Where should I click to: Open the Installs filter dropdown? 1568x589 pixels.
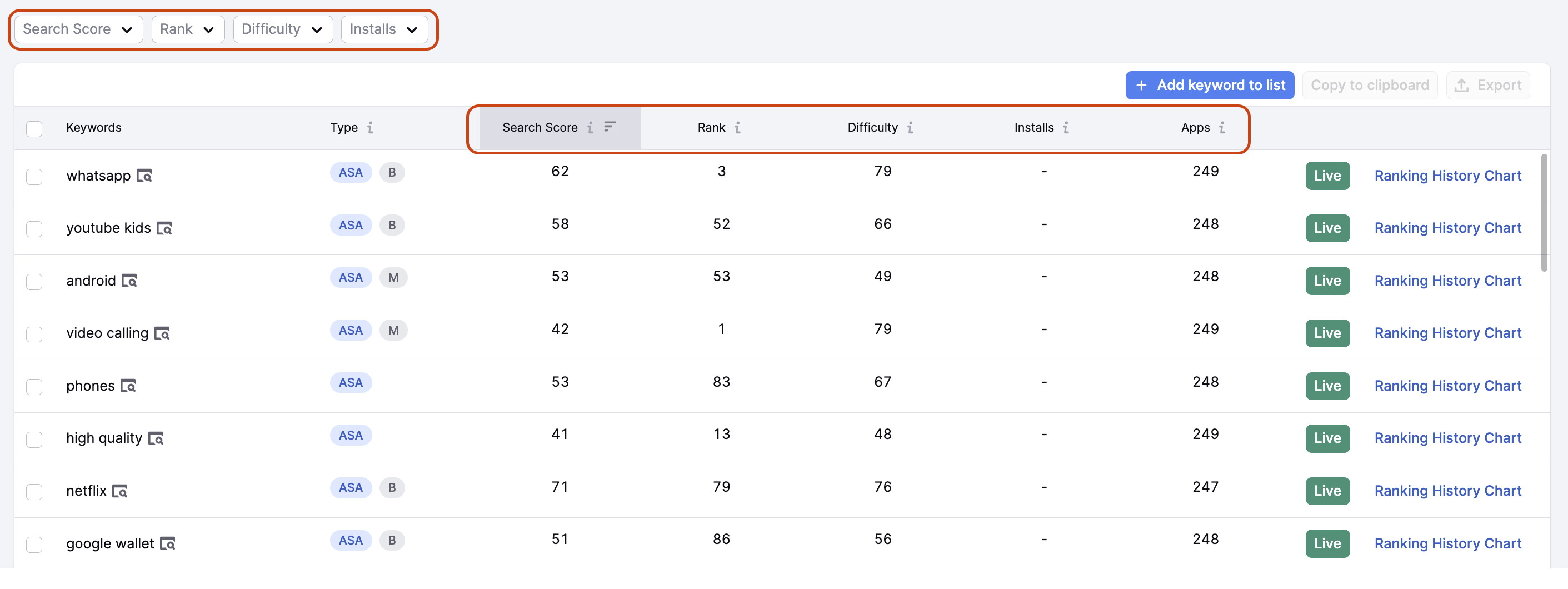click(384, 28)
